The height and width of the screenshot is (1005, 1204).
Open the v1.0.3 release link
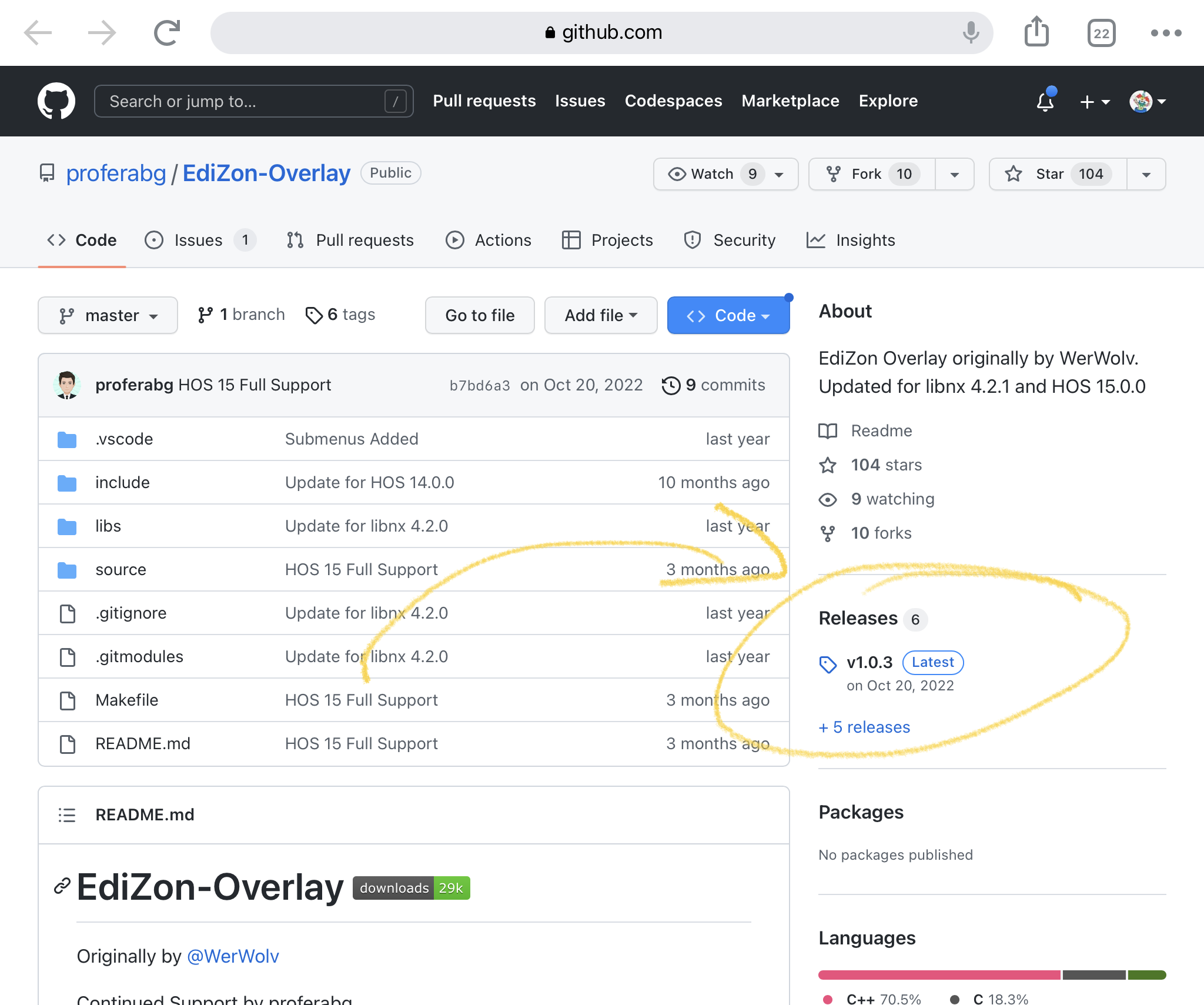pyautogui.click(x=869, y=663)
